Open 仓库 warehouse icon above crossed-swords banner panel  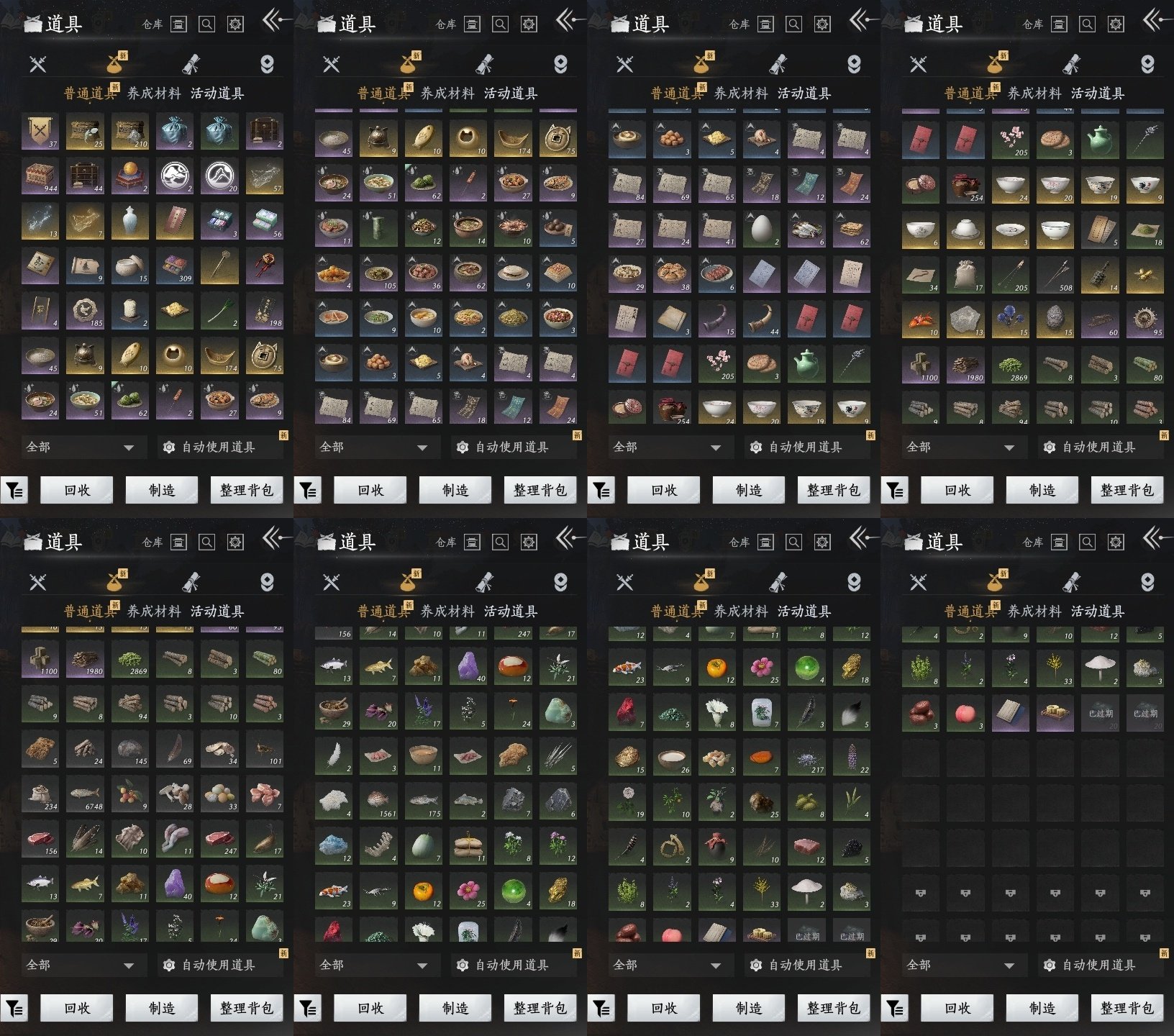178,24
